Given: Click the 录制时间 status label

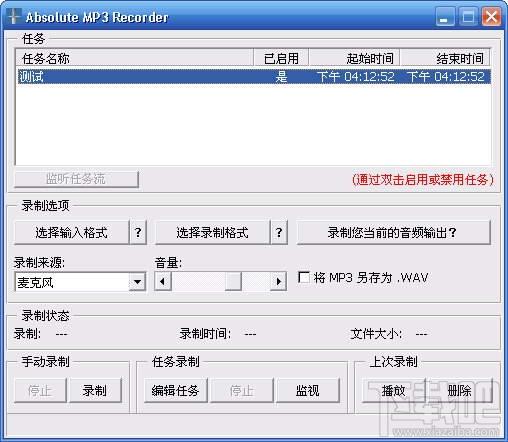Looking at the screenshot, I should point(205,333).
